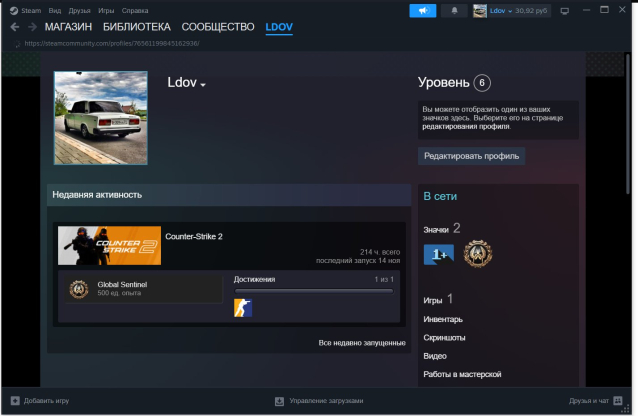
Task: Click the Level 6 circle badge
Action: pos(483,82)
